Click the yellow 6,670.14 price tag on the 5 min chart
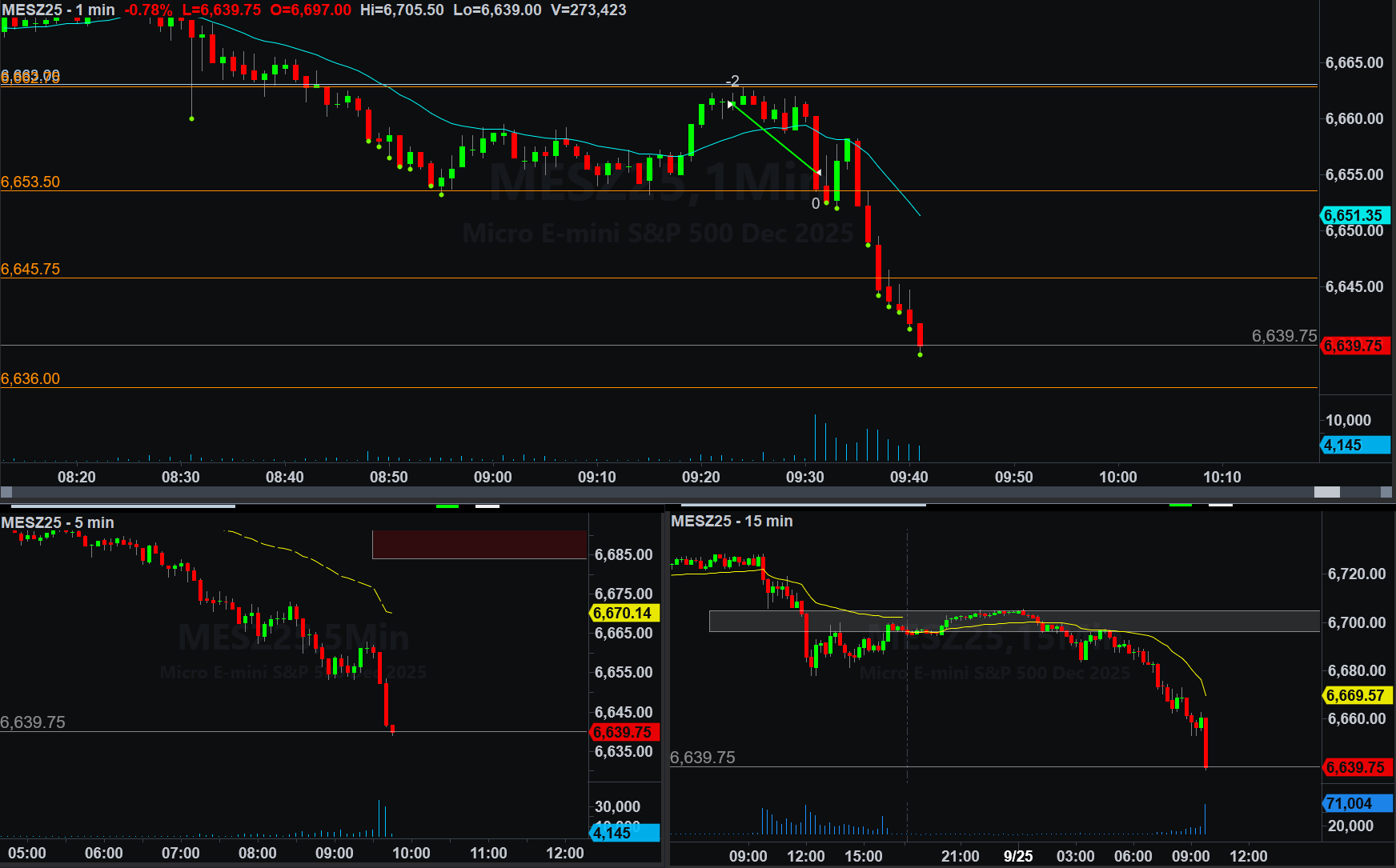The image size is (1396, 868). pos(624,613)
